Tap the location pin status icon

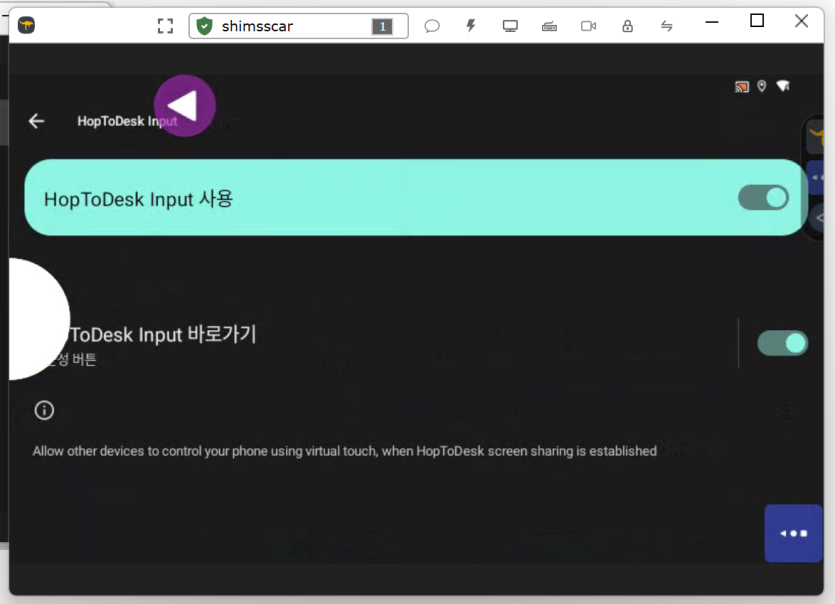pos(762,86)
